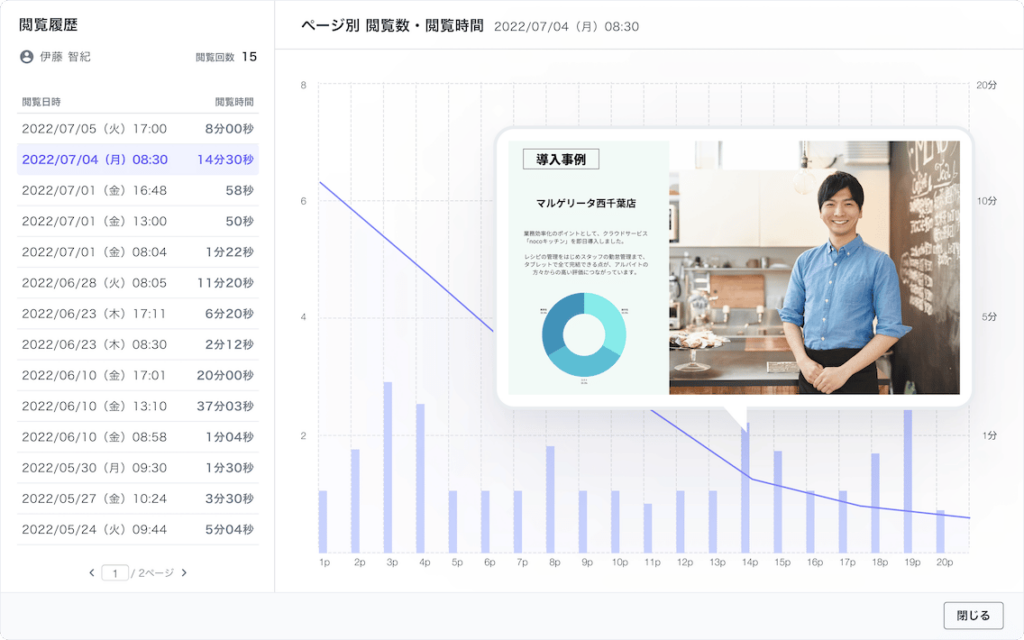Go to the previous page with left chevron
1024x640 pixels.
point(92,573)
